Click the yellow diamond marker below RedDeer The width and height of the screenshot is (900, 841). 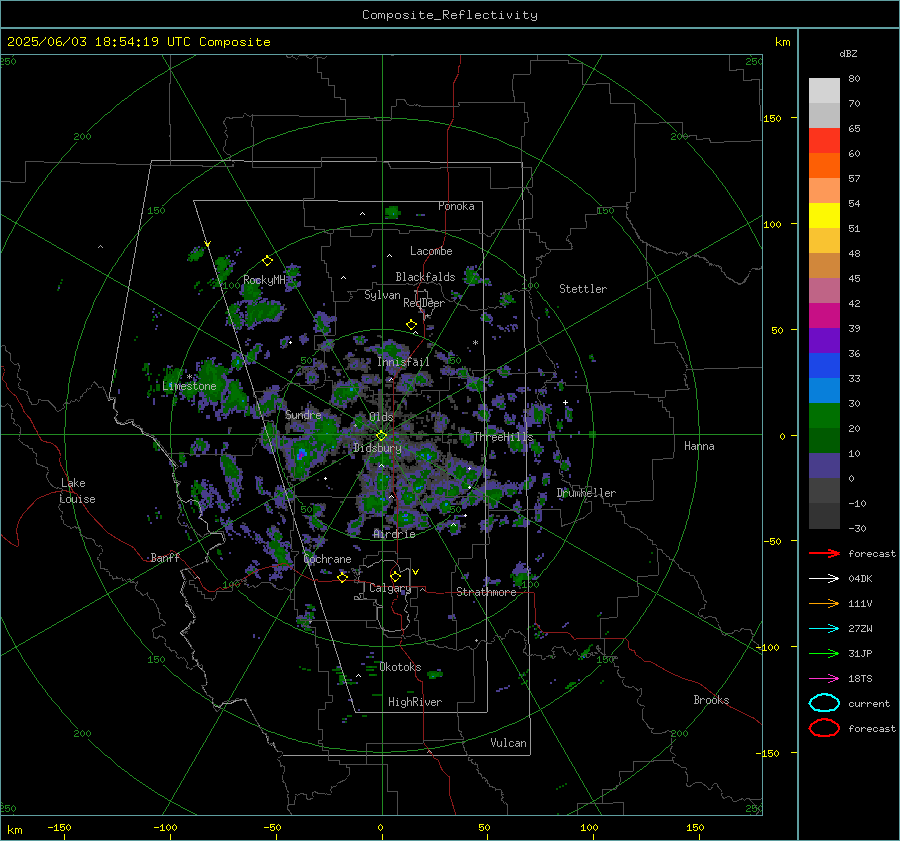[x=412, y=324]
